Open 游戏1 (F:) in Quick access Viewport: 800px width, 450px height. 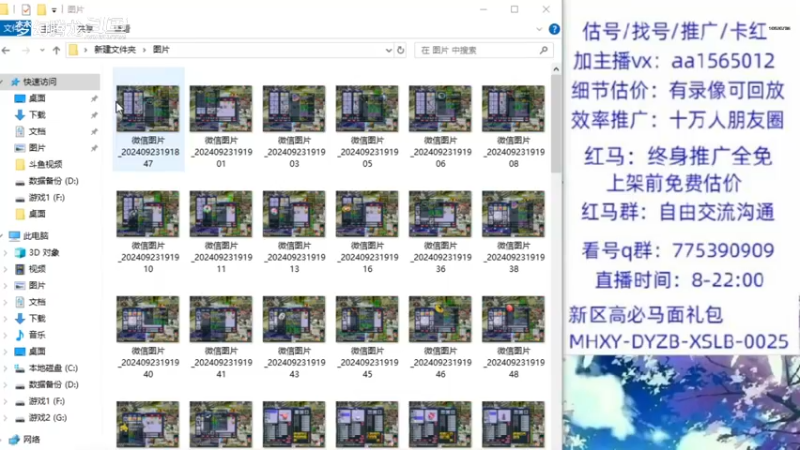click(46, 197)
